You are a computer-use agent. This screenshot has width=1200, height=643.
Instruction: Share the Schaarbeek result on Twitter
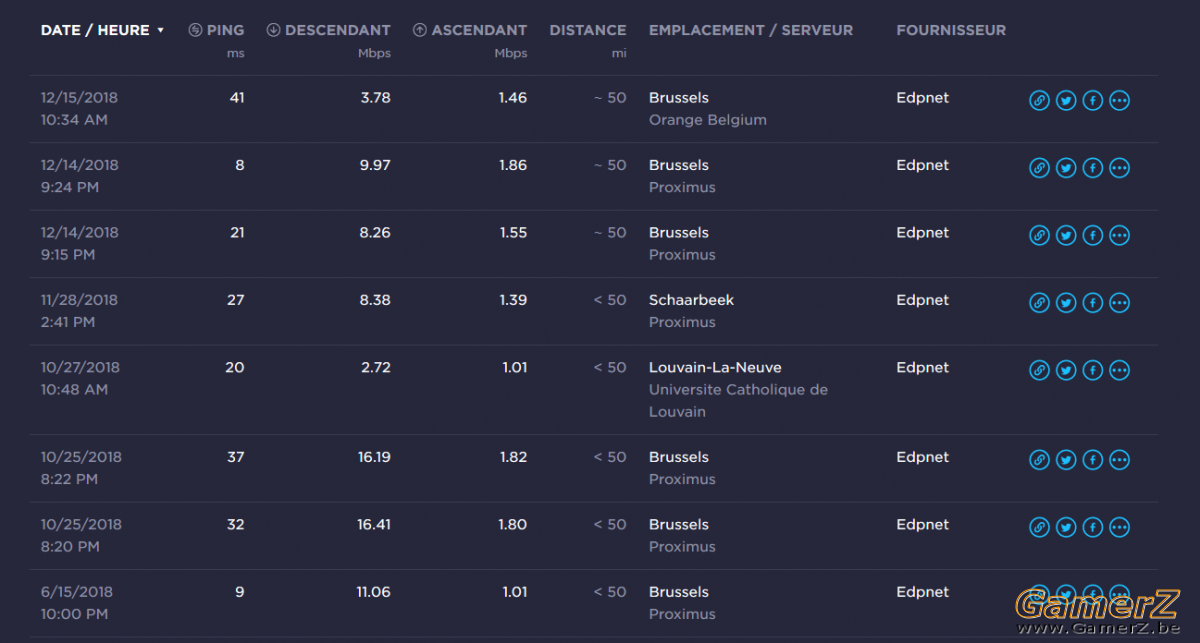1066,303
